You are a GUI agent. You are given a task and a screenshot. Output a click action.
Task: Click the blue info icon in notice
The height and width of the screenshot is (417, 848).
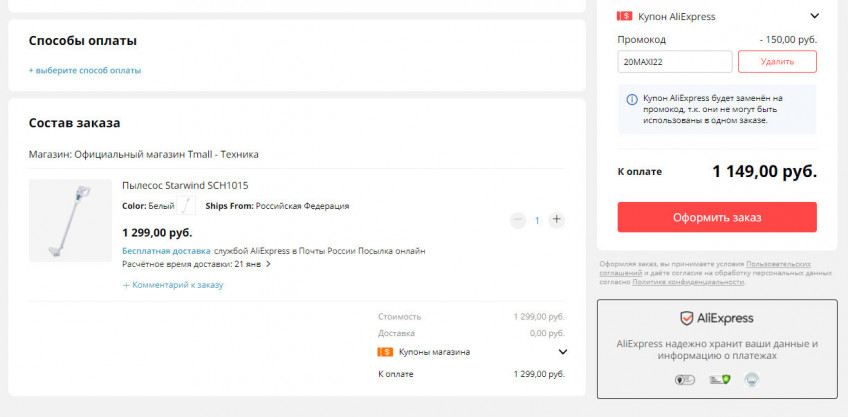coord(631,99)
